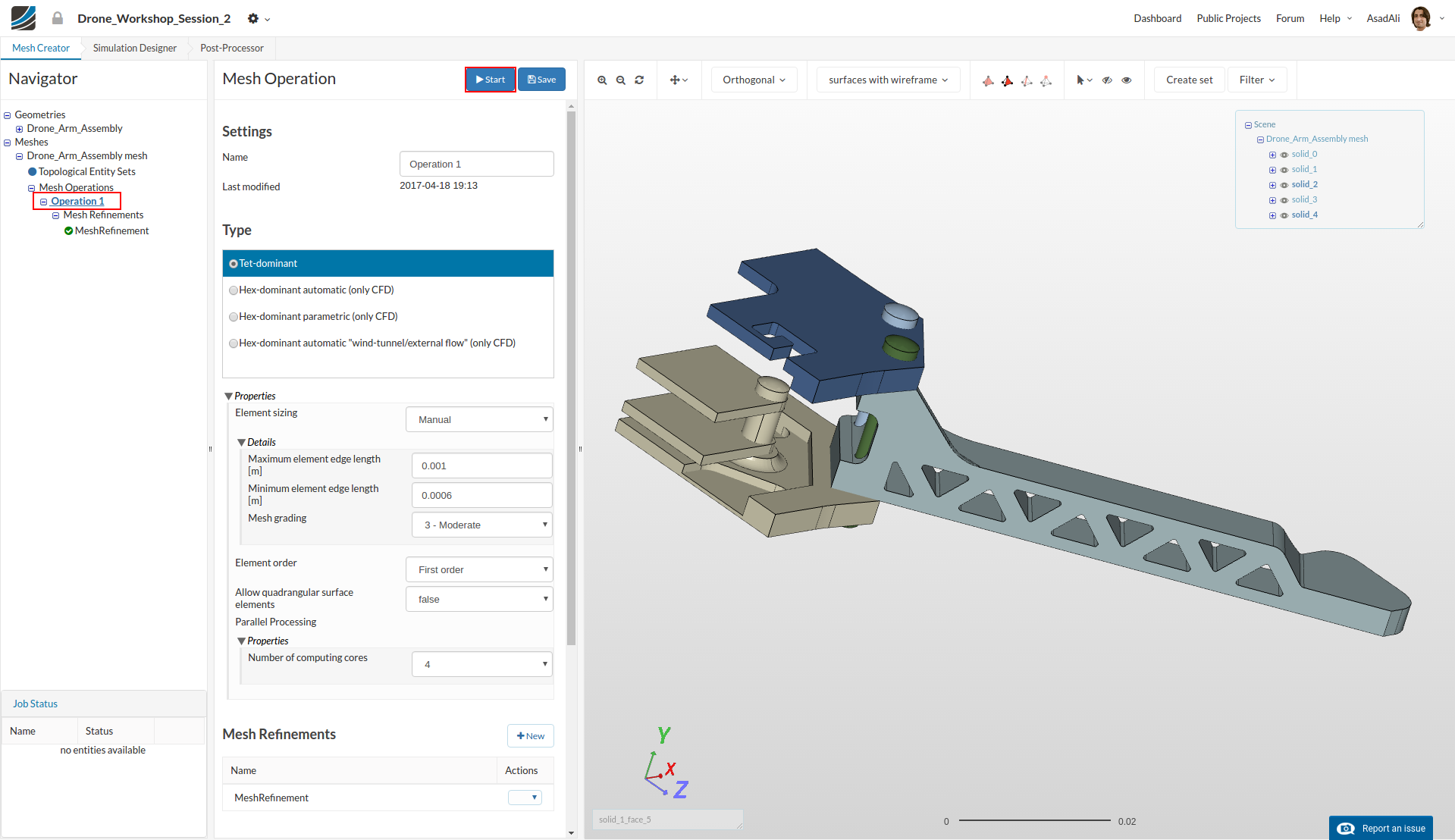Click Create set button
The width and height of the screenshot is (1455, 840).
coord(1189,80)
